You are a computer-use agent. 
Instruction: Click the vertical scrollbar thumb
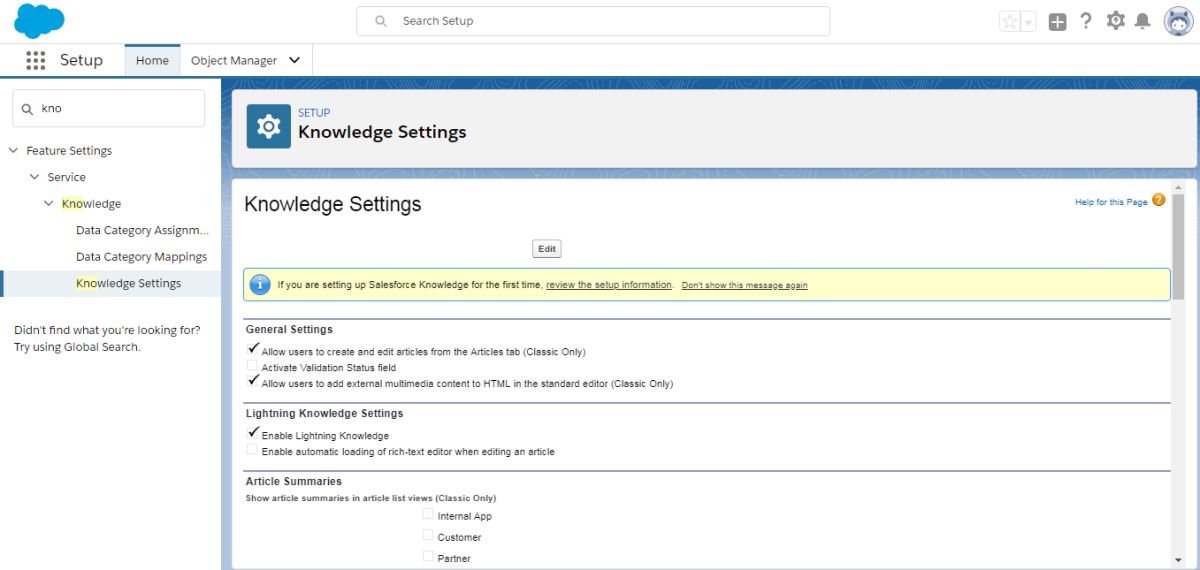(x=1178, y=246)
